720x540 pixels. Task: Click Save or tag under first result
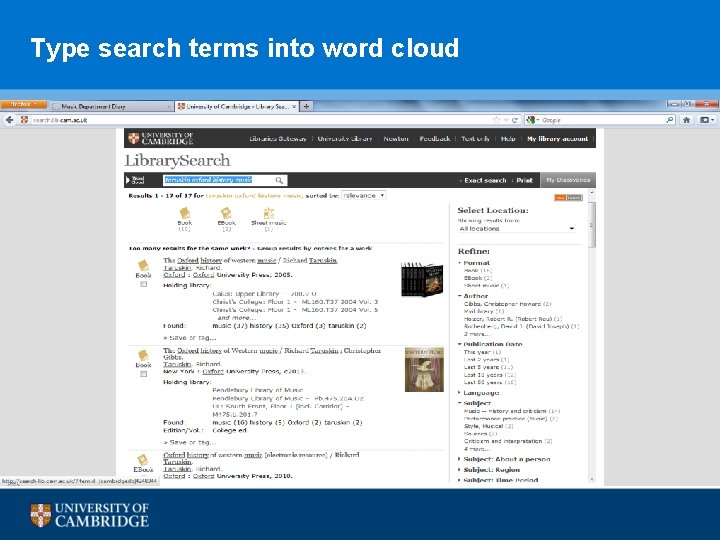pyautogui.click(x=190, y=338)
